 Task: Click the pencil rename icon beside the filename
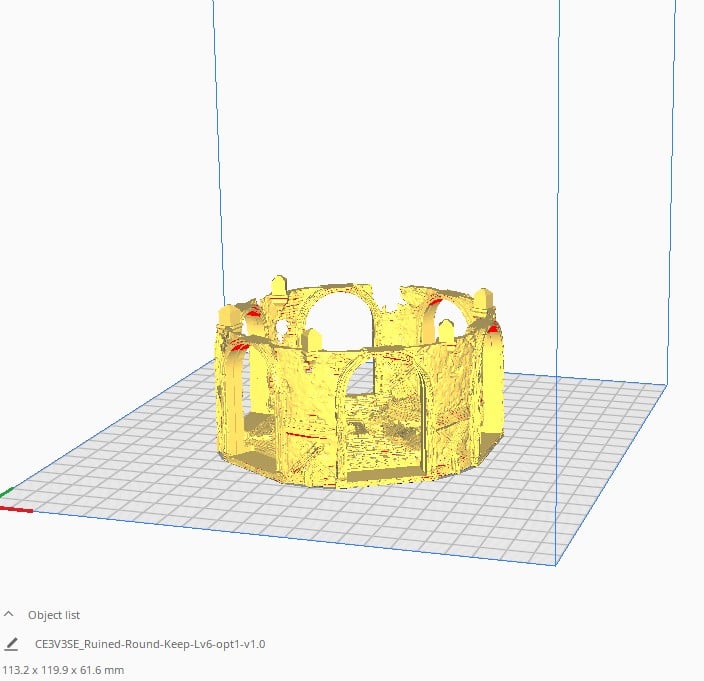point(11,645)
